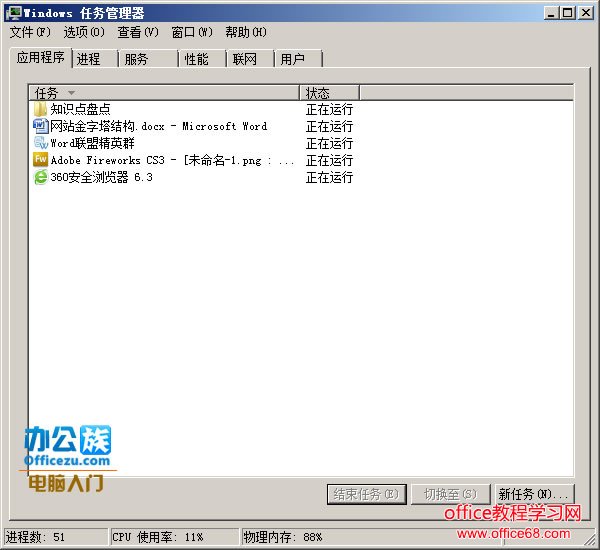Image resolution: width=600 pixels, height=550 pixels.
Task: Minimize the Task Manager window
Action: 551,13
